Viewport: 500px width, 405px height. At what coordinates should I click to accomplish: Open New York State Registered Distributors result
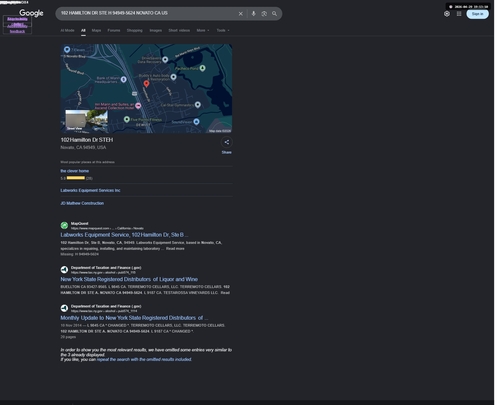point(129,279)
